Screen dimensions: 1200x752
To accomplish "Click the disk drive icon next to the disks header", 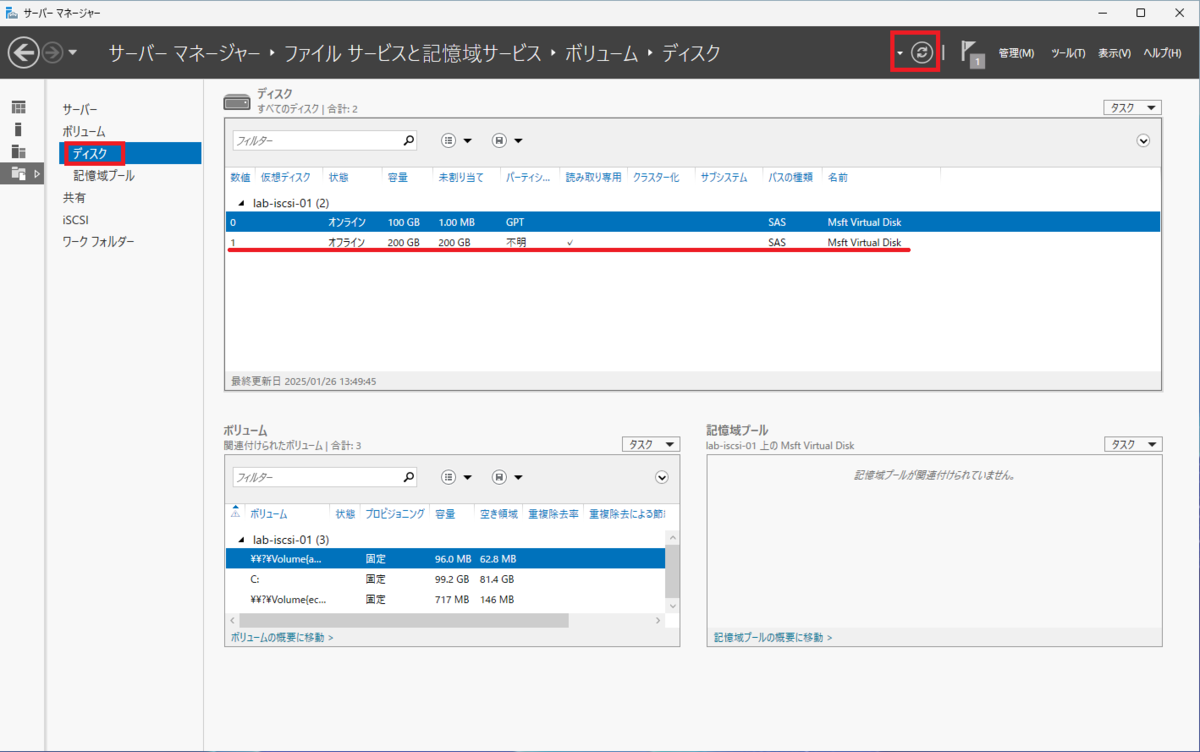I will [237, 101].
